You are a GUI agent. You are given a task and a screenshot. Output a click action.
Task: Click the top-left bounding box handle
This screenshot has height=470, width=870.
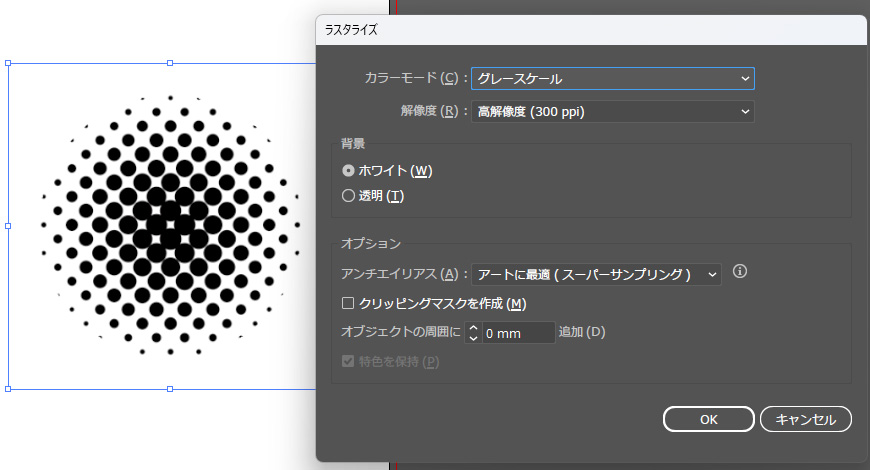click(9, 63)
